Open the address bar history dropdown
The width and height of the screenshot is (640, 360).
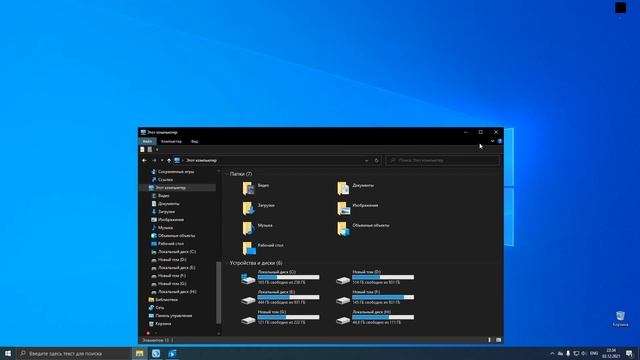click(367, 160)
